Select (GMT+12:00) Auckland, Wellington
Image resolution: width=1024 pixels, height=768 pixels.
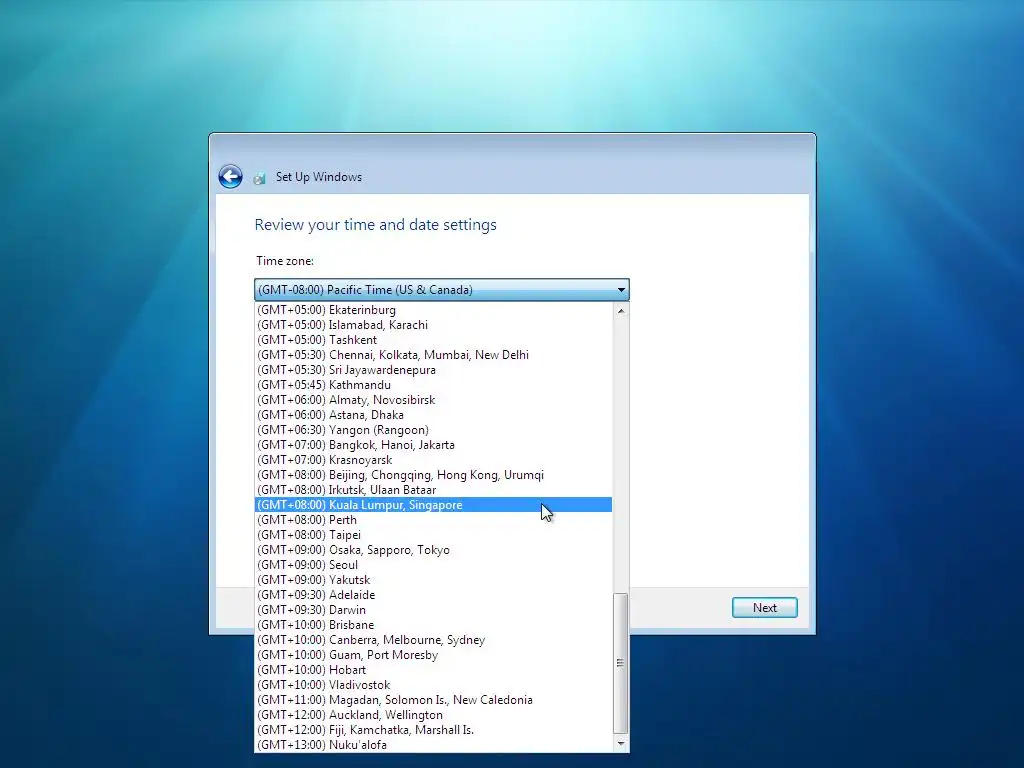[x=433, y=715]
